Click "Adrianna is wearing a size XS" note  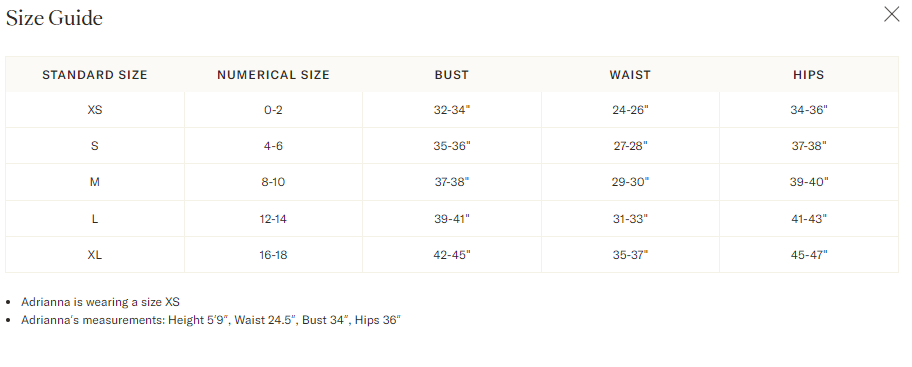[x=101, y=302]
